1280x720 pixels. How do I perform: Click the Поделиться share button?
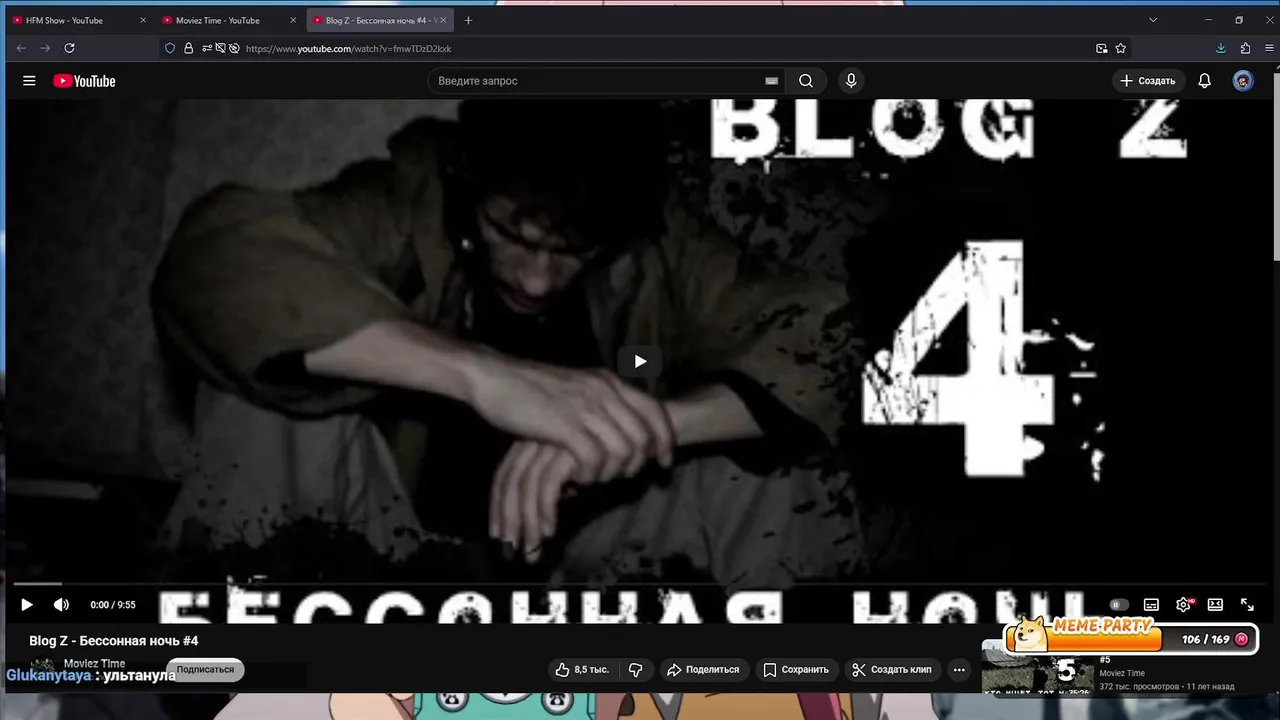point(703,670)
